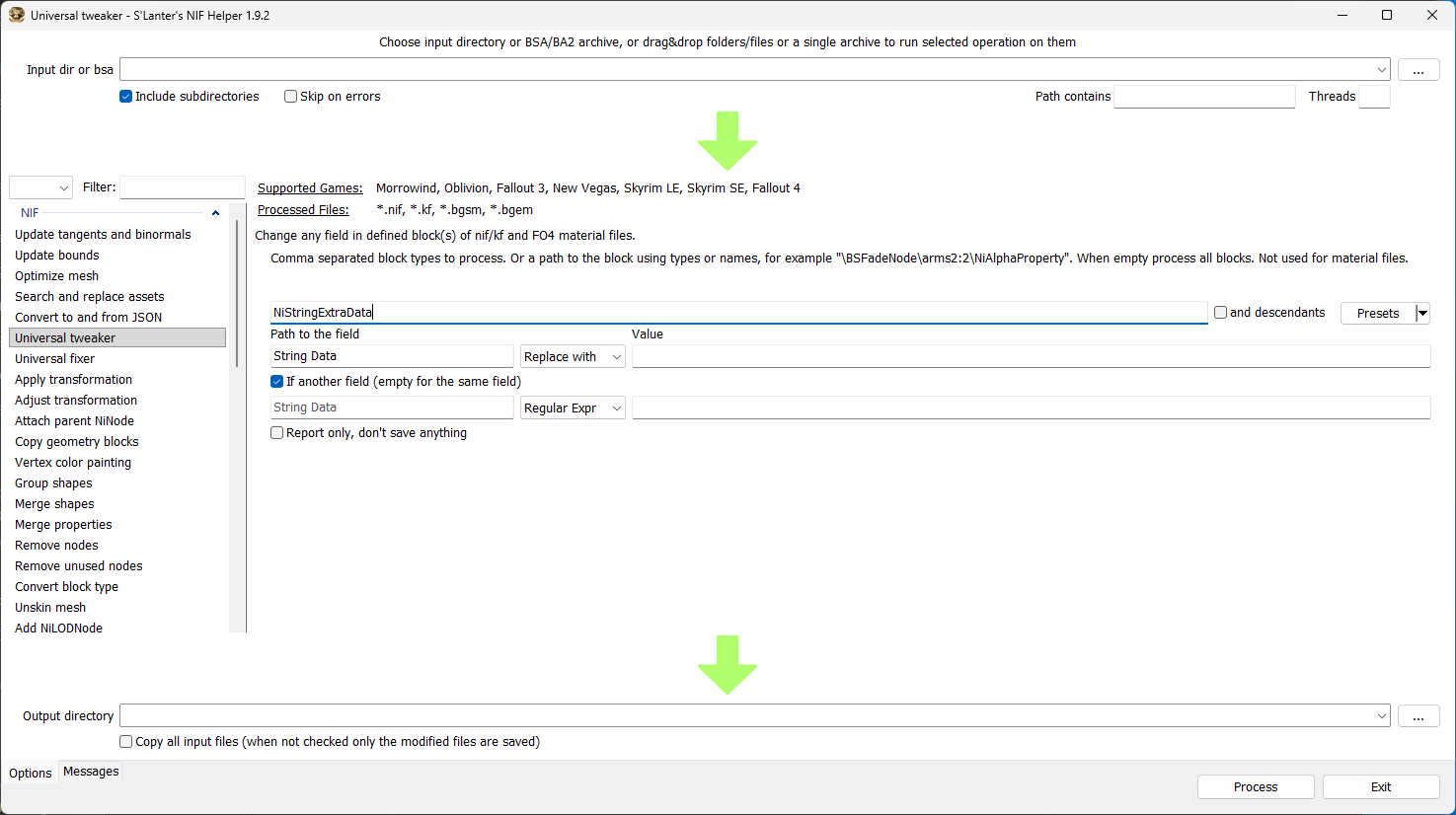This screenshot has height=815, width=1456.
Task: Click the Presets button
Action: click(x=1378, y=313)
